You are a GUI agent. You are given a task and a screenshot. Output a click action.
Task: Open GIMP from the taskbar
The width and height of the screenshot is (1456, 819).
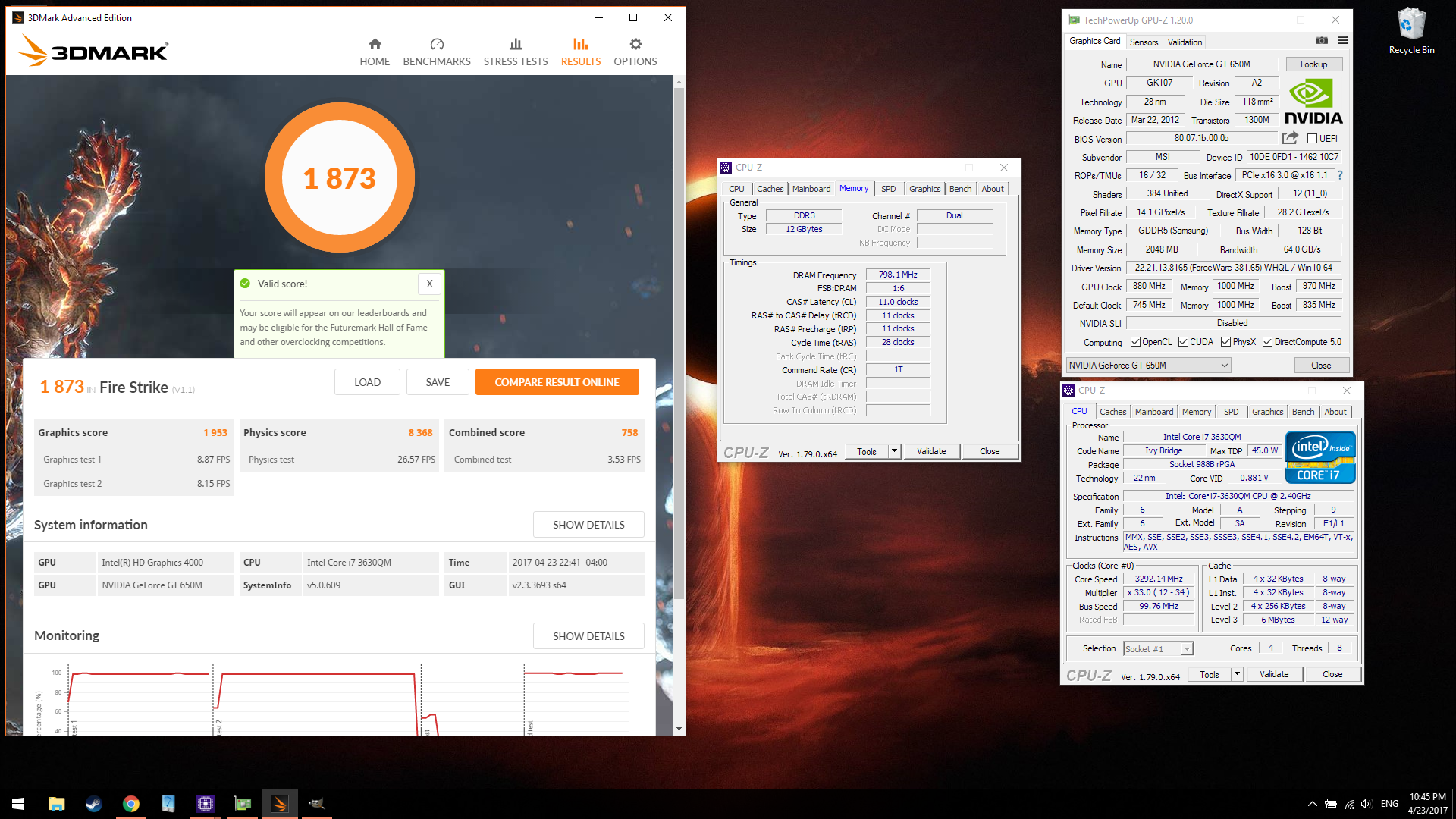pyautogui.click(x=317, y=804)
